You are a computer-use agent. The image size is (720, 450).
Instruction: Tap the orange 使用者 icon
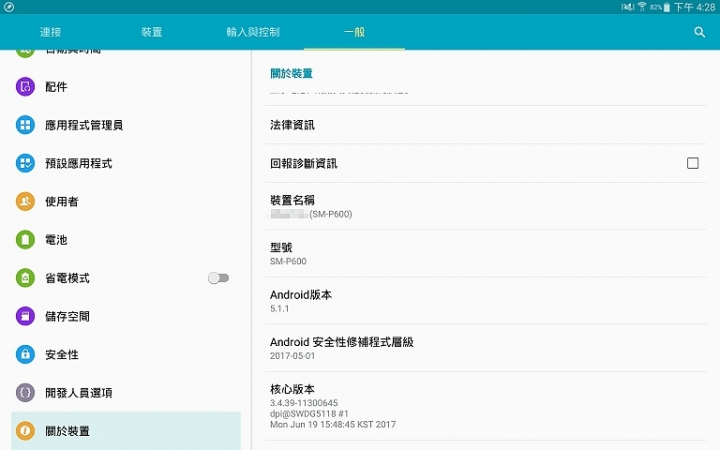[x=25, y=201]
